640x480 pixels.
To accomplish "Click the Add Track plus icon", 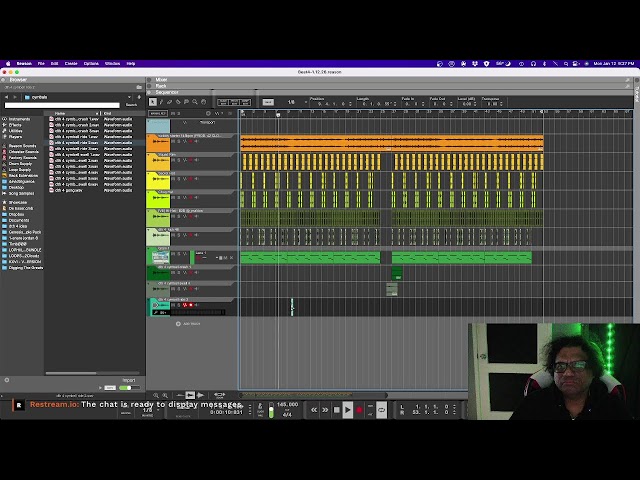I will click(x=178, y=324).
